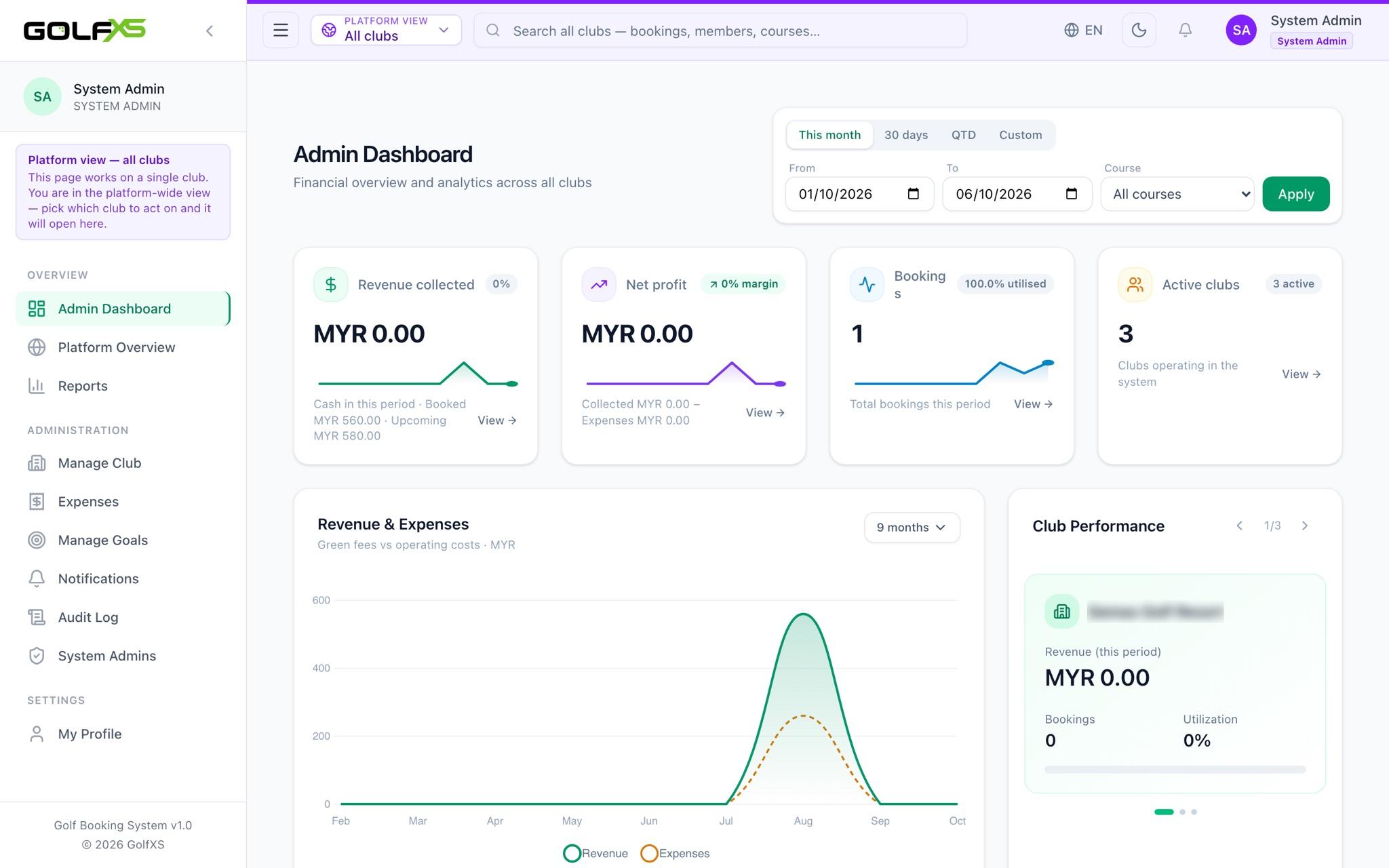Open Audit Log in the sidebar

[123, 617]
